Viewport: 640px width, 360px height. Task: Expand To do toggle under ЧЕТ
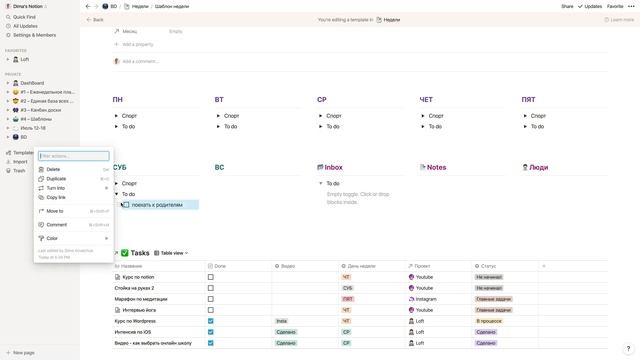(x=423, y=127)
